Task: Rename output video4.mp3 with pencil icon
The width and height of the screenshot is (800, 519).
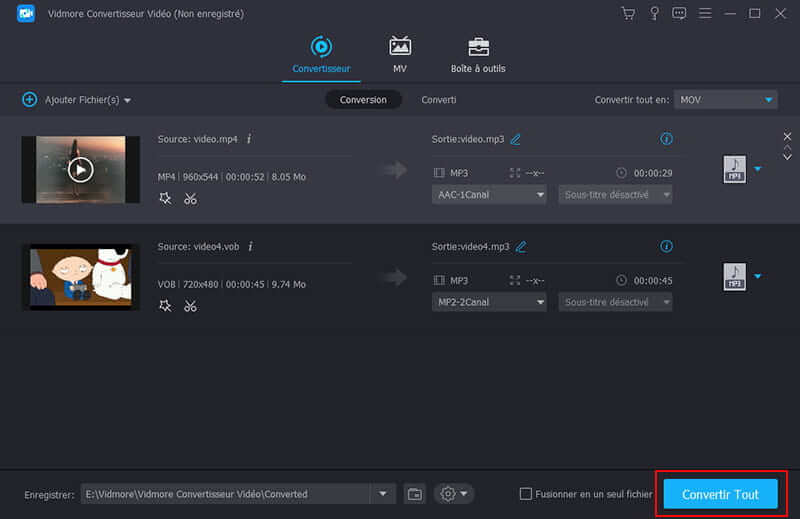Action: pyautogui.click(x=521, y=247)
